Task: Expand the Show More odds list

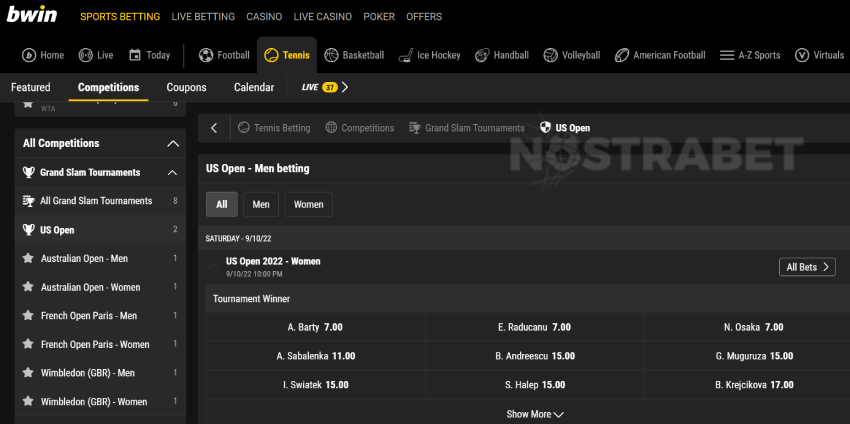Action: tap(535, 414)
